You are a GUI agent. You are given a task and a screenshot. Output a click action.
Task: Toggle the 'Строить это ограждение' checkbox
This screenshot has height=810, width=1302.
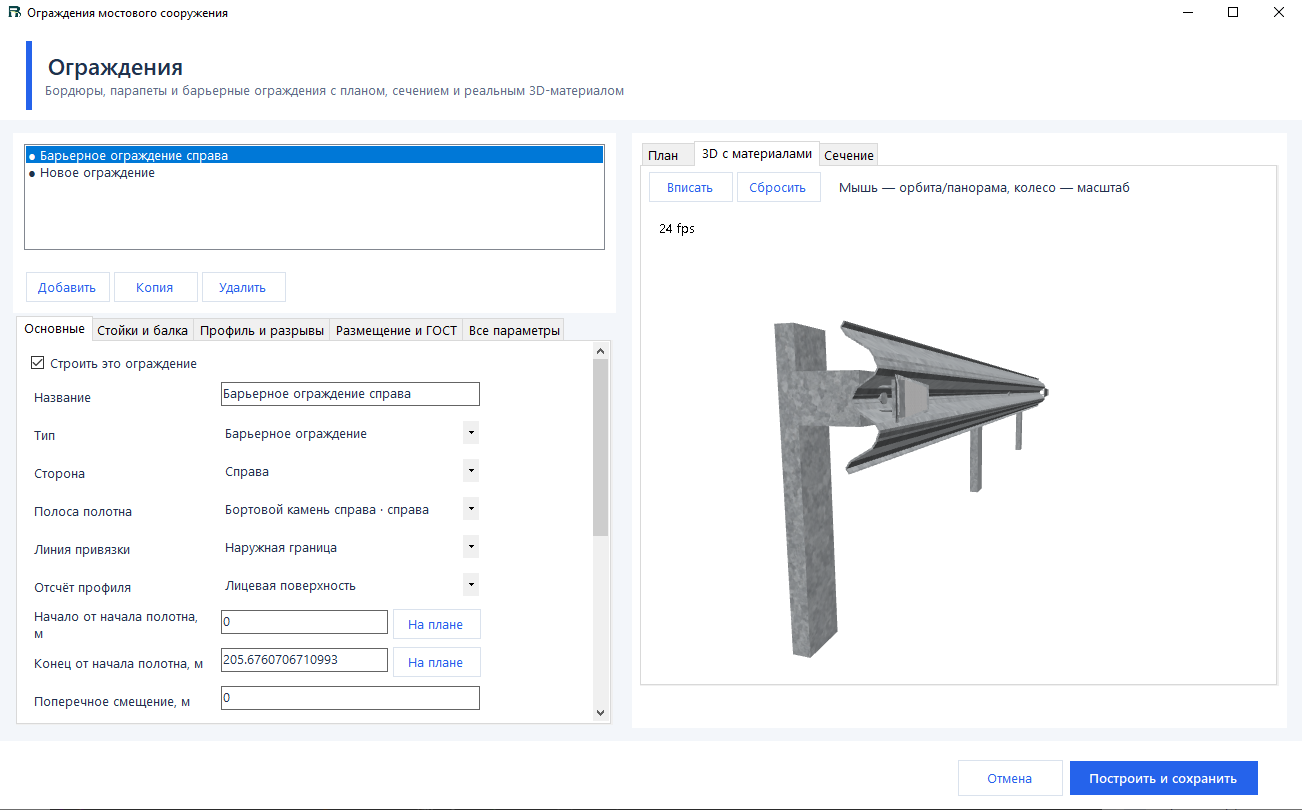(39, 364)
